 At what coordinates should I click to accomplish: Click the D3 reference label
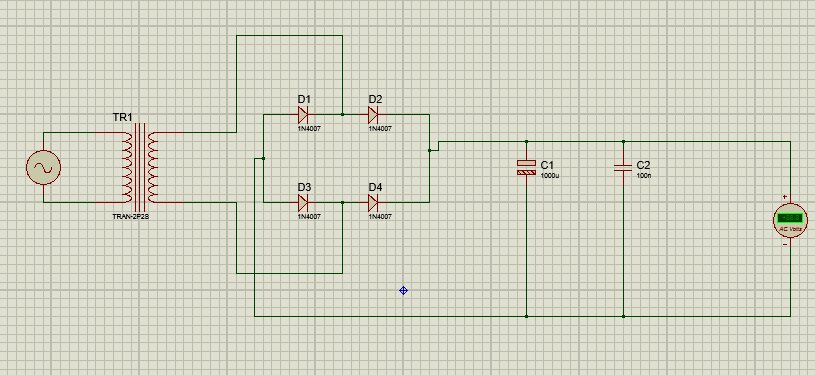click(304, 187)
